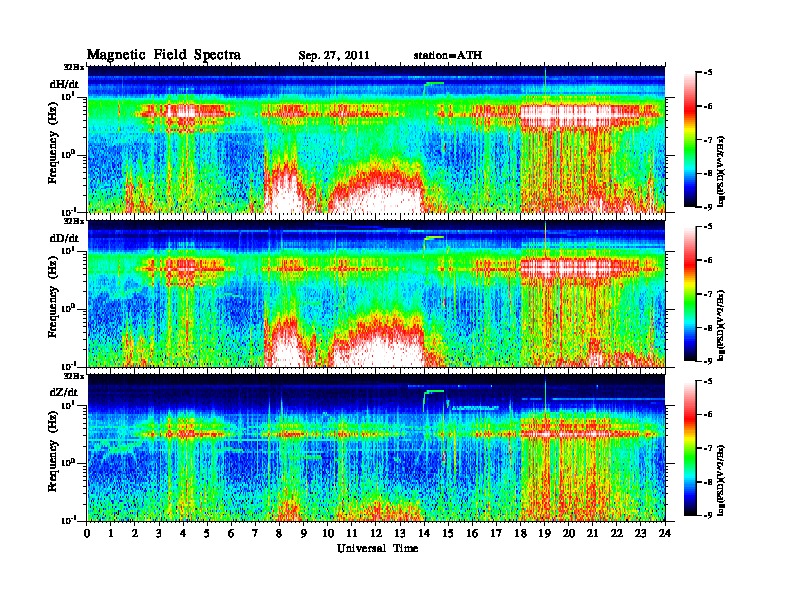Click the "Magnetic Field Spectra" title
The height and width of the screenshot is (612, 792).
164,55
